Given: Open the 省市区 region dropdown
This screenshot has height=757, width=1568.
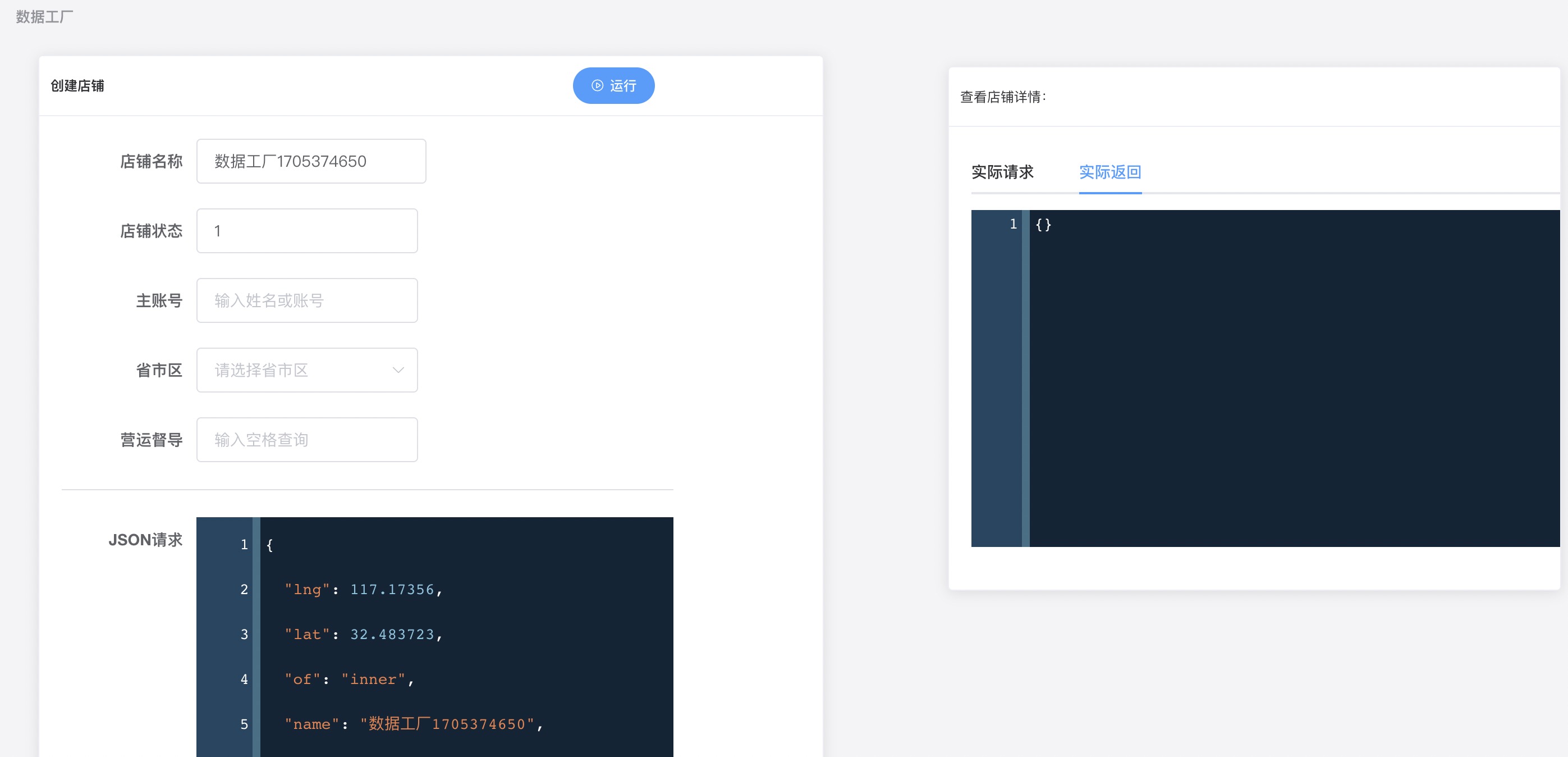Looking at the screenshot, I should (307, 370).
